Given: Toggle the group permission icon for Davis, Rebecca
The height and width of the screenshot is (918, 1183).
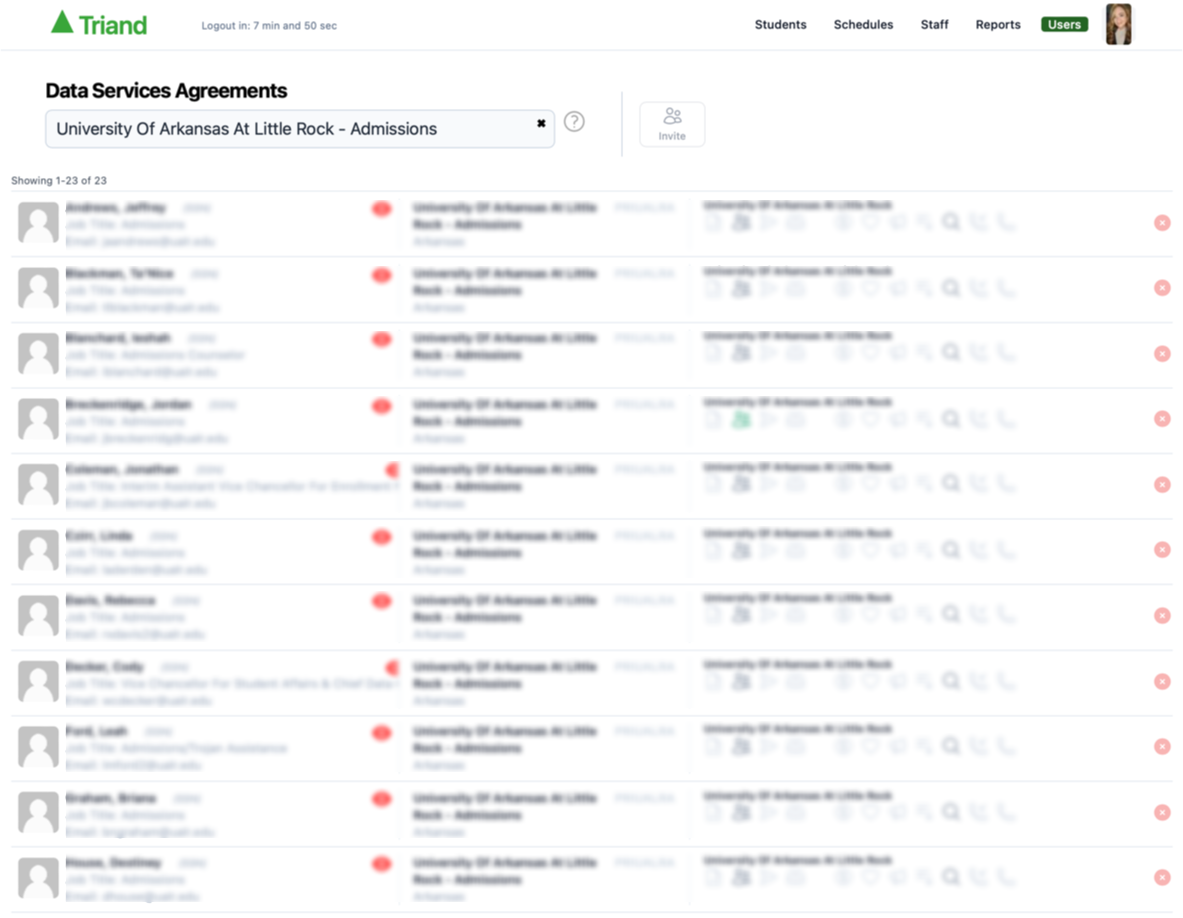Looking at the screenshot, I should [742, 616].
